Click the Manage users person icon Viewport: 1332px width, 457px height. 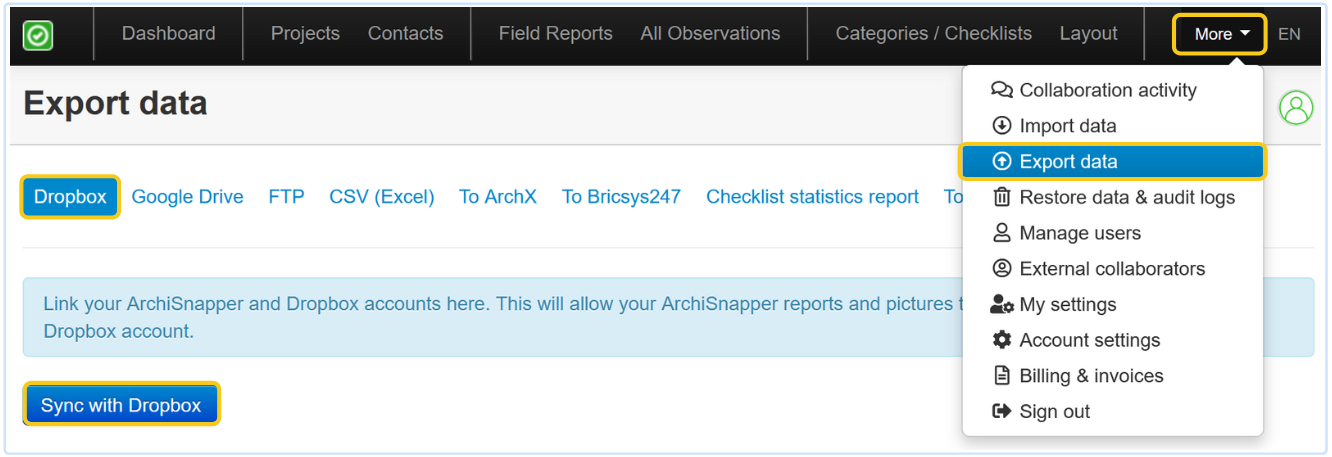(x=1001, y=233)
